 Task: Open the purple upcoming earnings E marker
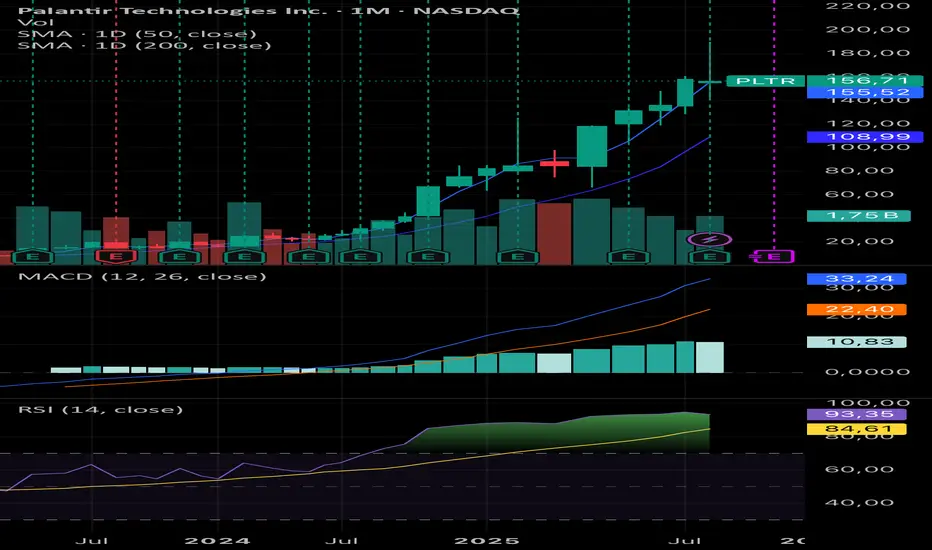tap(773, 256)
